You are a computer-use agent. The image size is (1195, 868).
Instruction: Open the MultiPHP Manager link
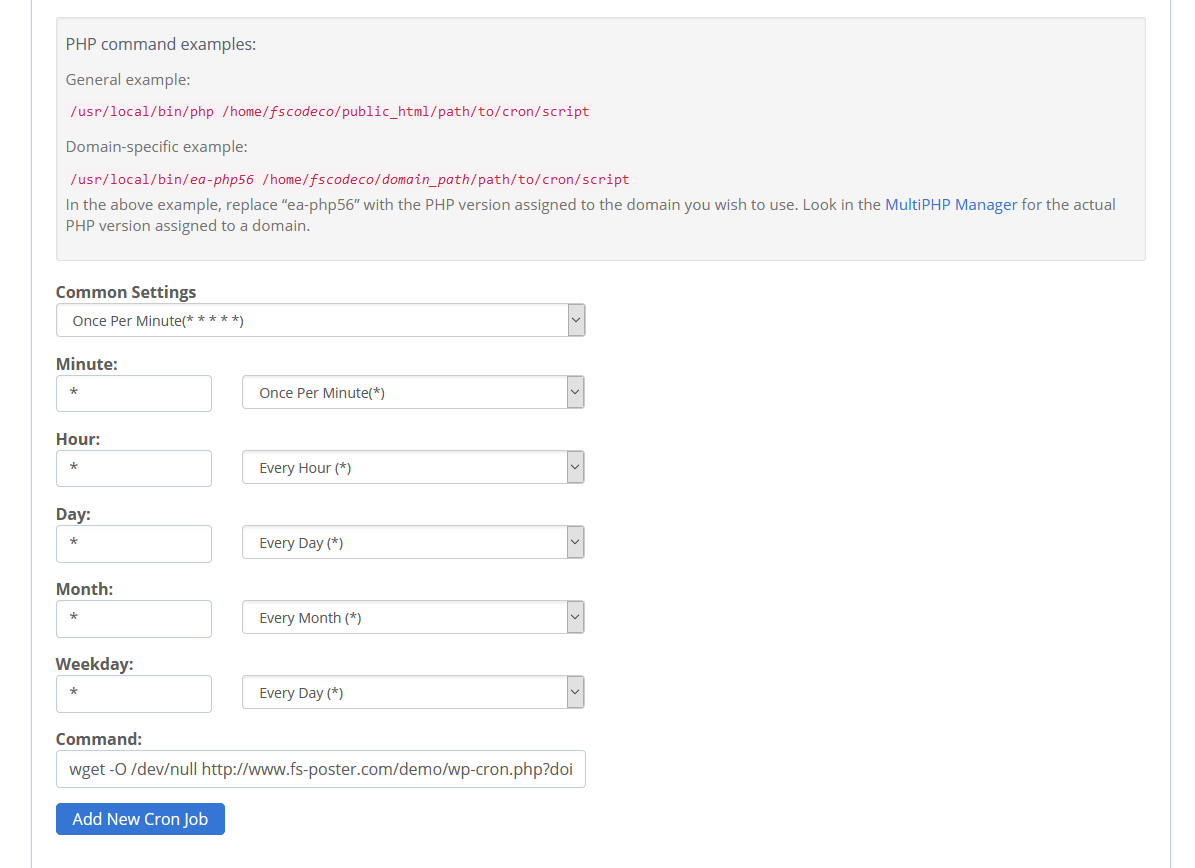tap(950, 204)
